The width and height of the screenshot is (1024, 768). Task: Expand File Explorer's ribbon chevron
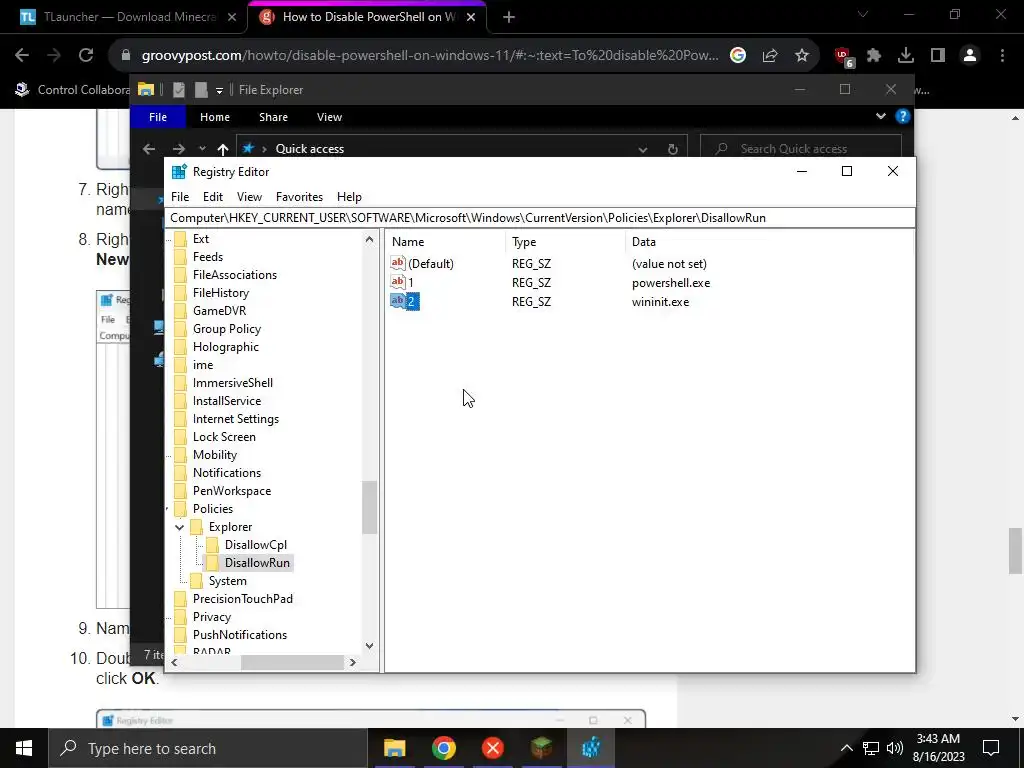click(x=880, y=116)
